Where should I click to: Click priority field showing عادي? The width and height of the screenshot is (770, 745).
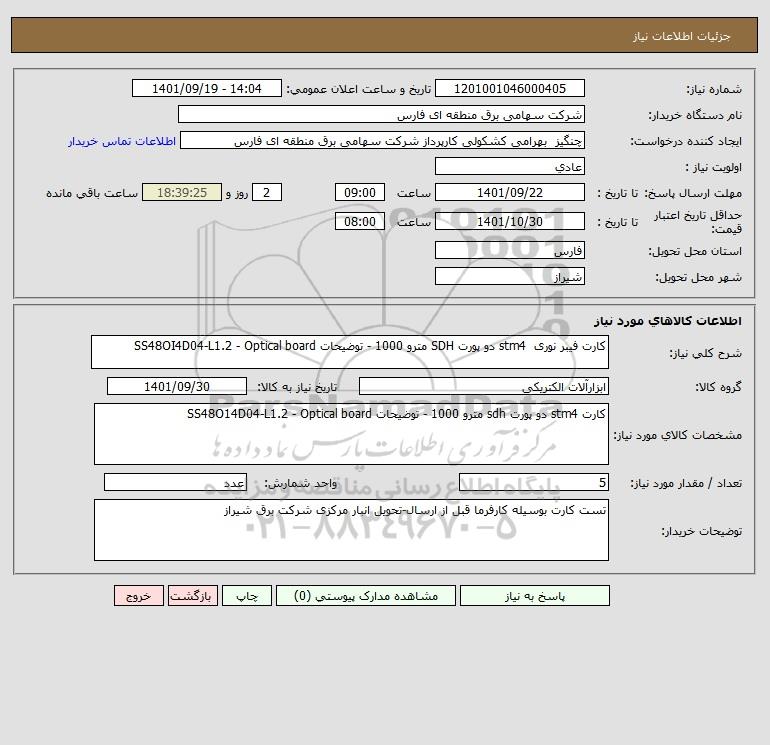pyautogui.click(x=510, y=166)
